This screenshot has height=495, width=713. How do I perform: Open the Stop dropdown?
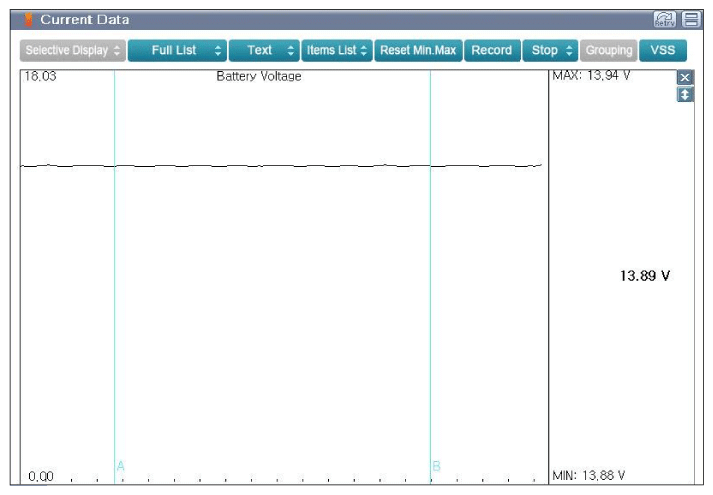point(550,50)
